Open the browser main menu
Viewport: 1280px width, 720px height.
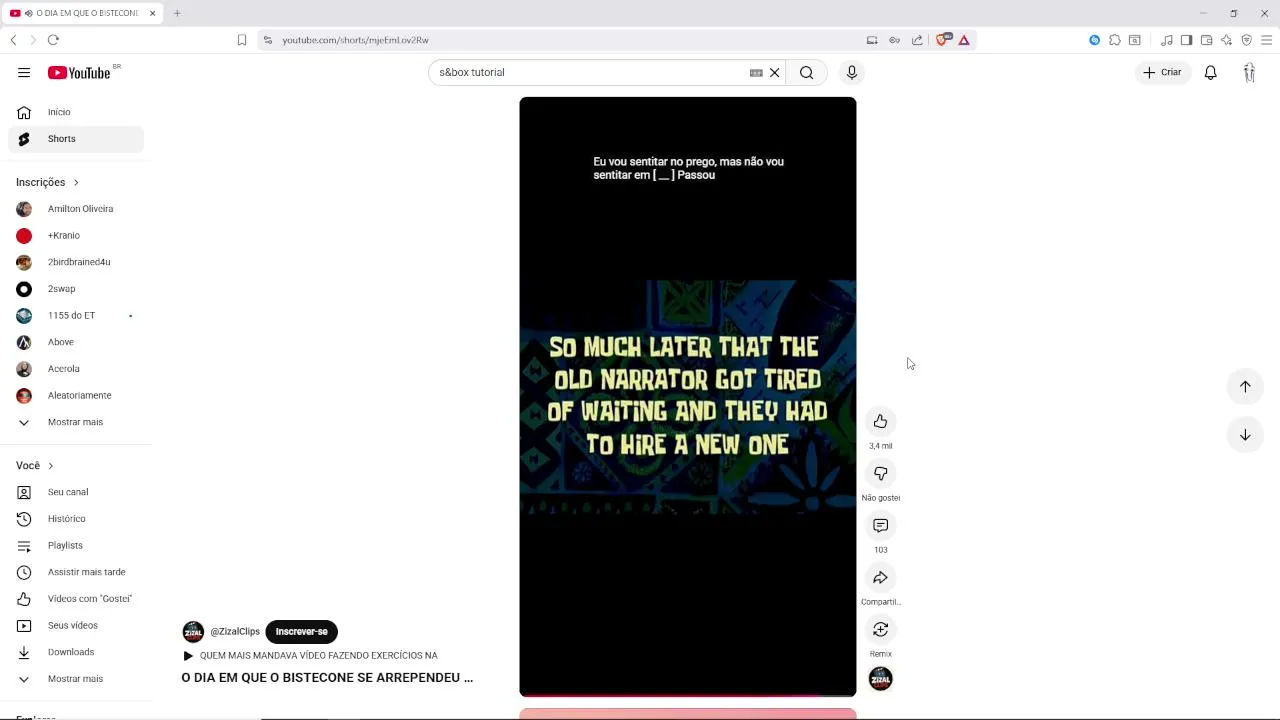point(1266,40)
